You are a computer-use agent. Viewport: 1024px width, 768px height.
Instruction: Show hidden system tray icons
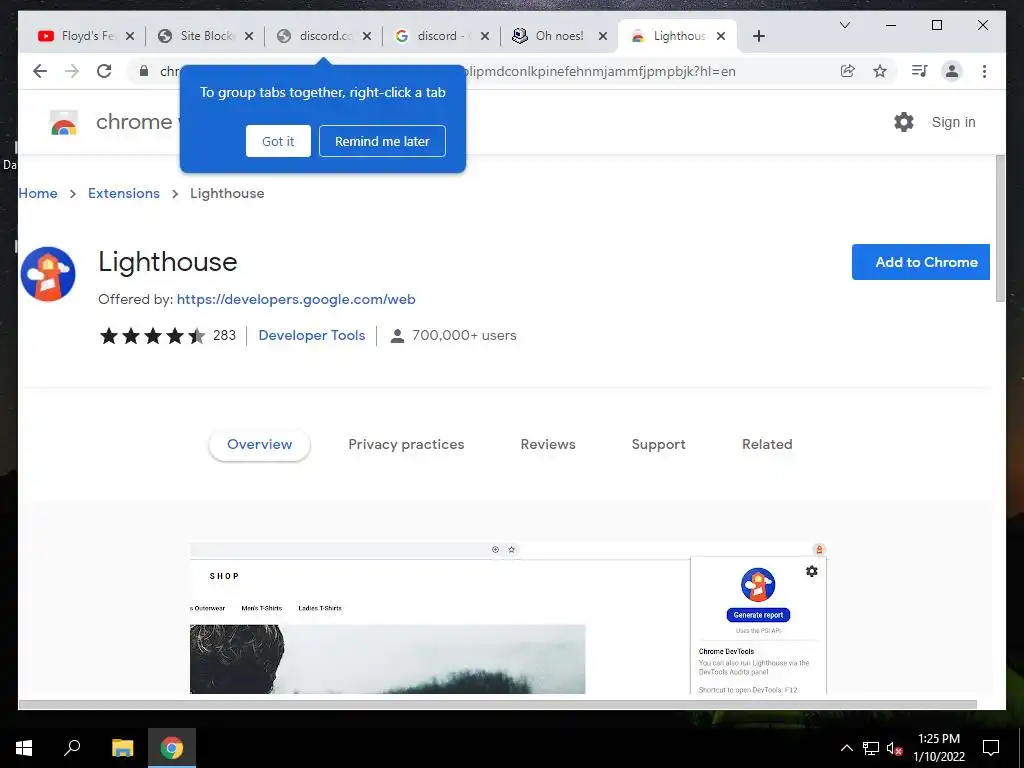pos(846,748)
